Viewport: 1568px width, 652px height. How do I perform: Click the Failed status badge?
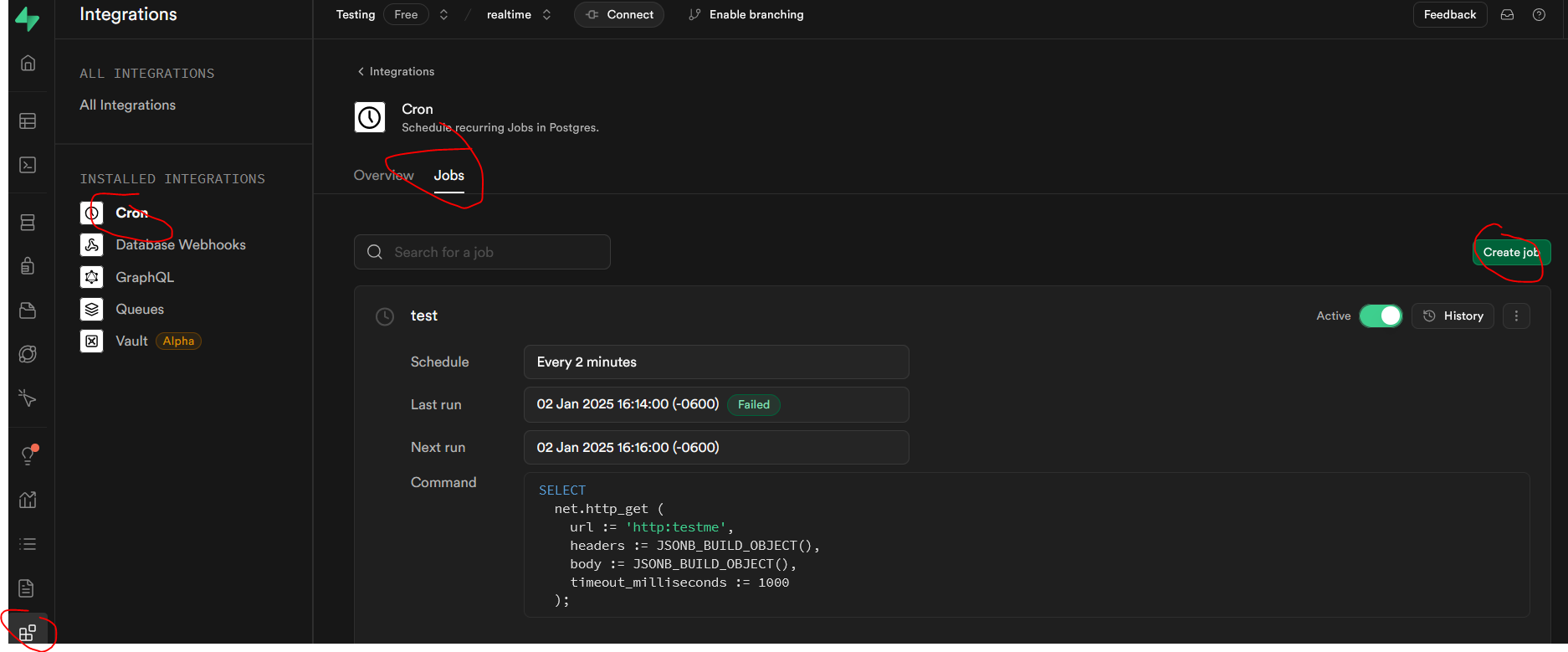[754, 404]
